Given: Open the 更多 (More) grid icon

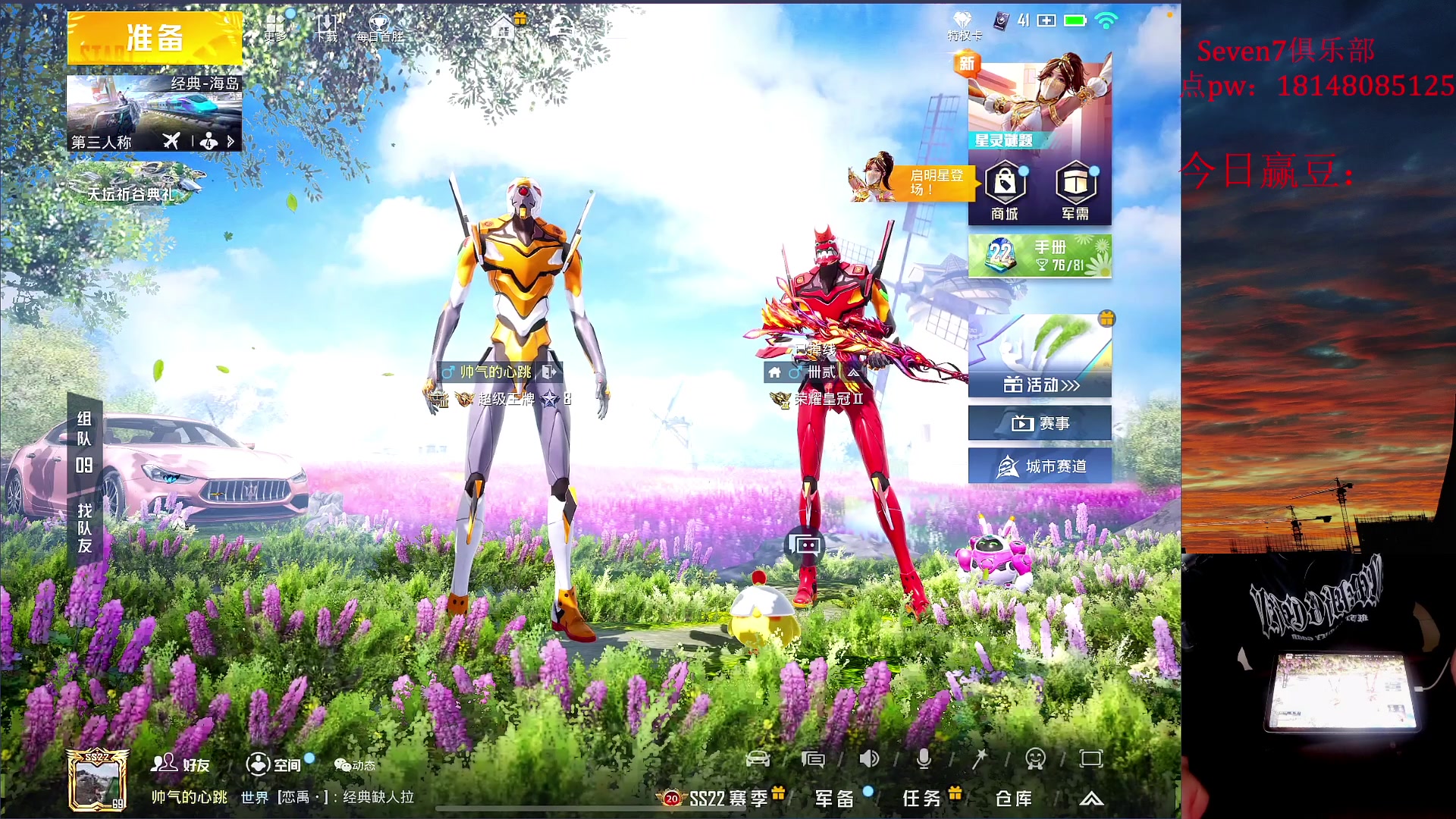Looking at the screenshot, I should coord(275,27).
